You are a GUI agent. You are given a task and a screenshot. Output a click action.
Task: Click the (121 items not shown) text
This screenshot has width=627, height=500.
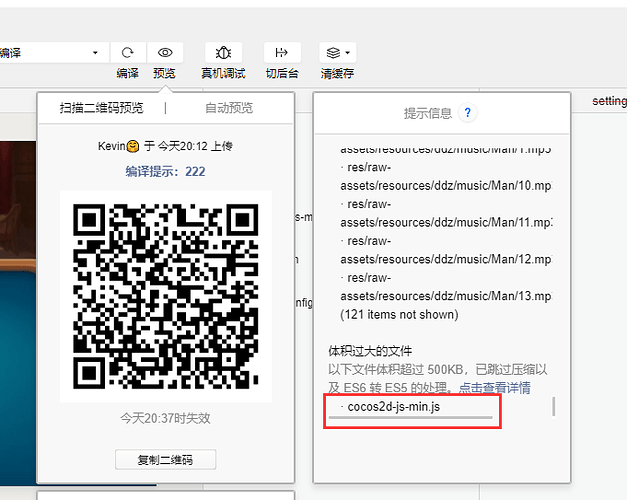tap(399, 314)
